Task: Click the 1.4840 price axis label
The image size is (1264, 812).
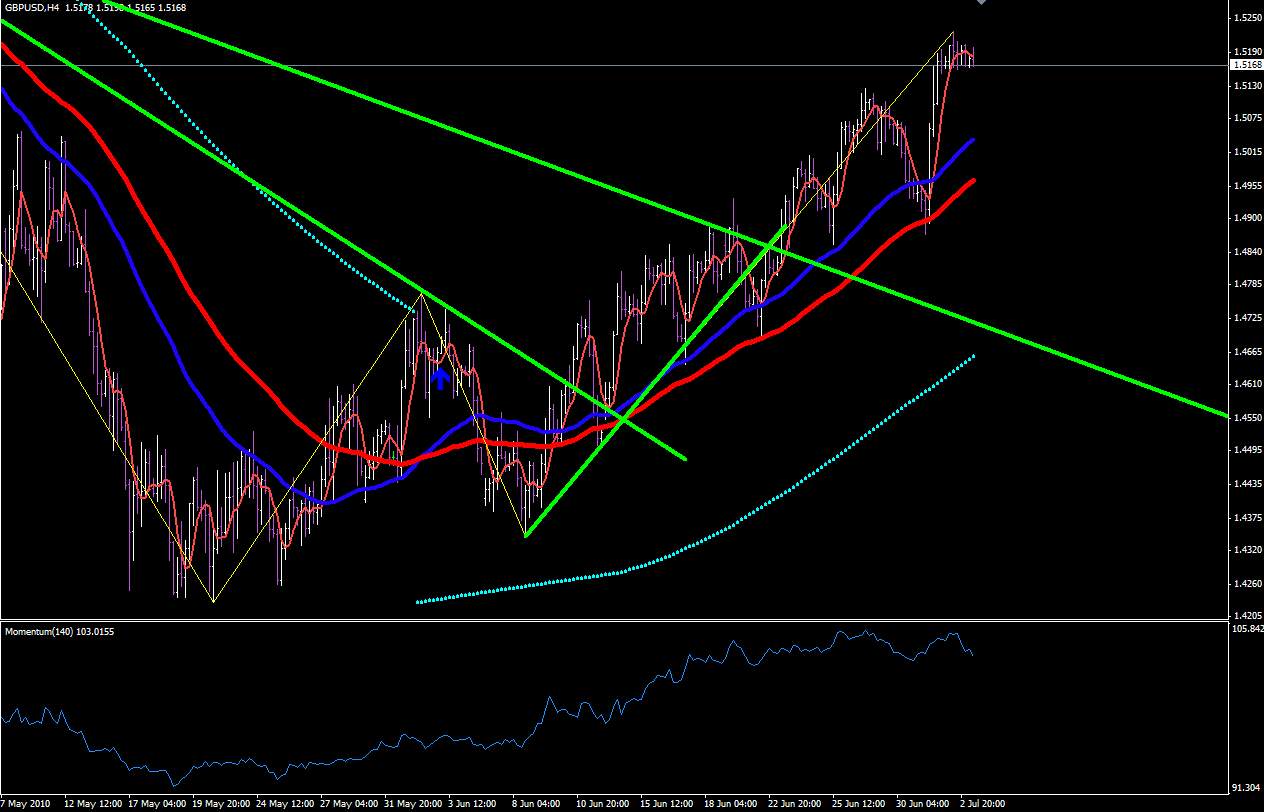Action: point(1247,252)
